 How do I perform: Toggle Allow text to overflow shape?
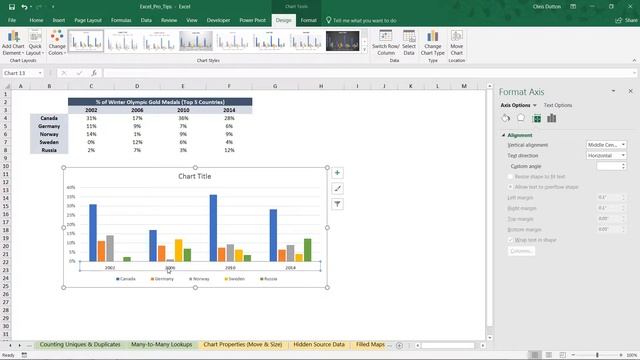[x=510, y=187]
